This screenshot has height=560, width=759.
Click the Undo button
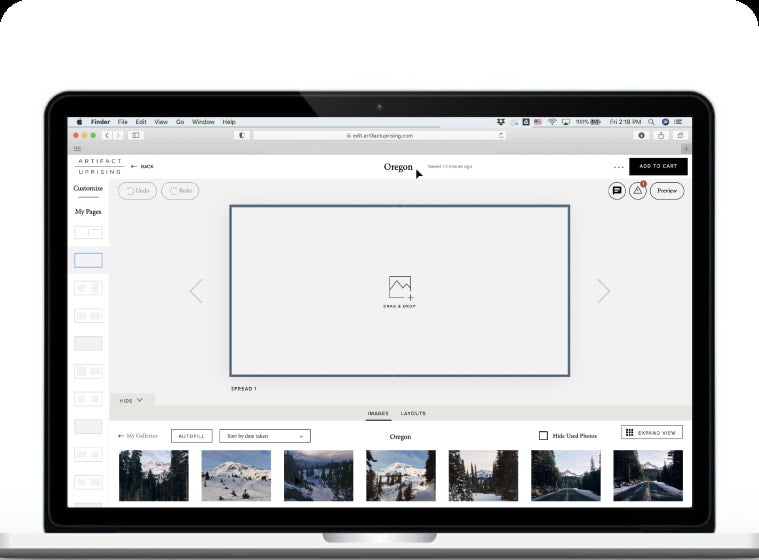click(137, 191)
